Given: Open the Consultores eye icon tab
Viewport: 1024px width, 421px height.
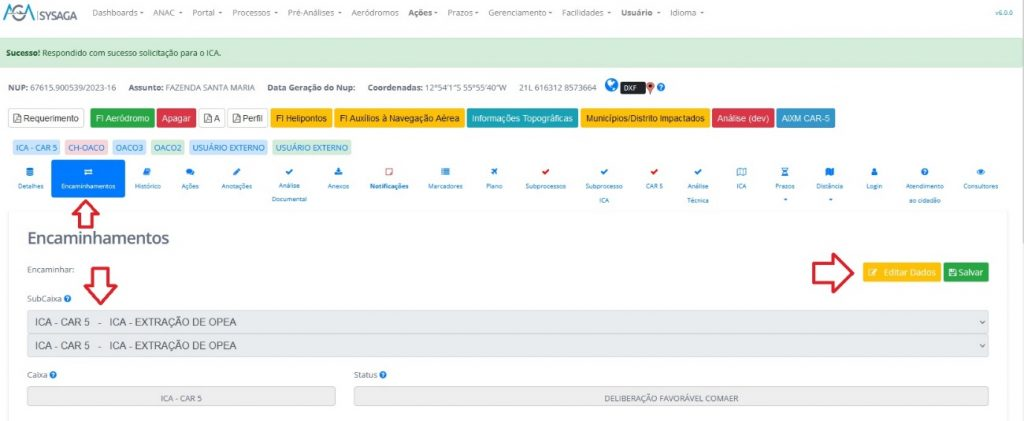Looking at the screenshot, I should coord(980,177).
